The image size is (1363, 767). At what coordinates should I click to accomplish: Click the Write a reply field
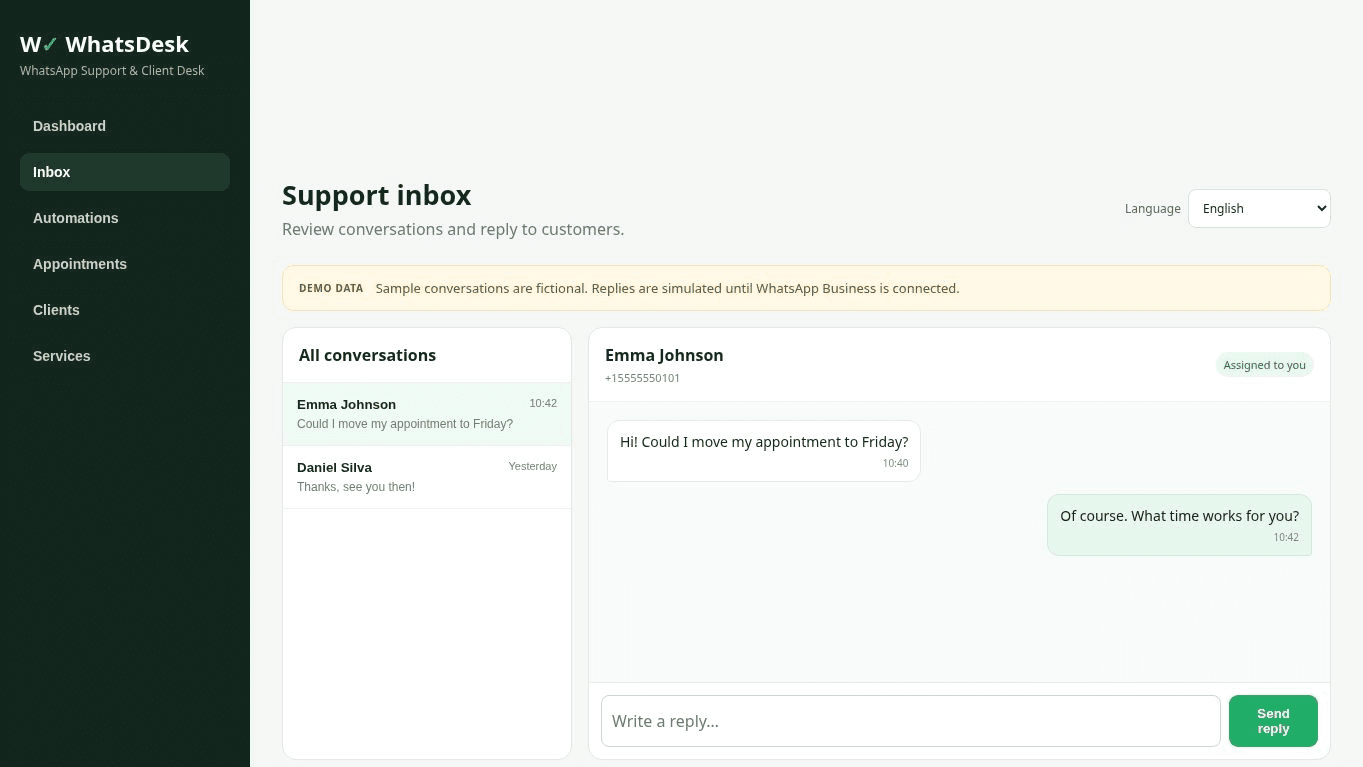point(910,721)
